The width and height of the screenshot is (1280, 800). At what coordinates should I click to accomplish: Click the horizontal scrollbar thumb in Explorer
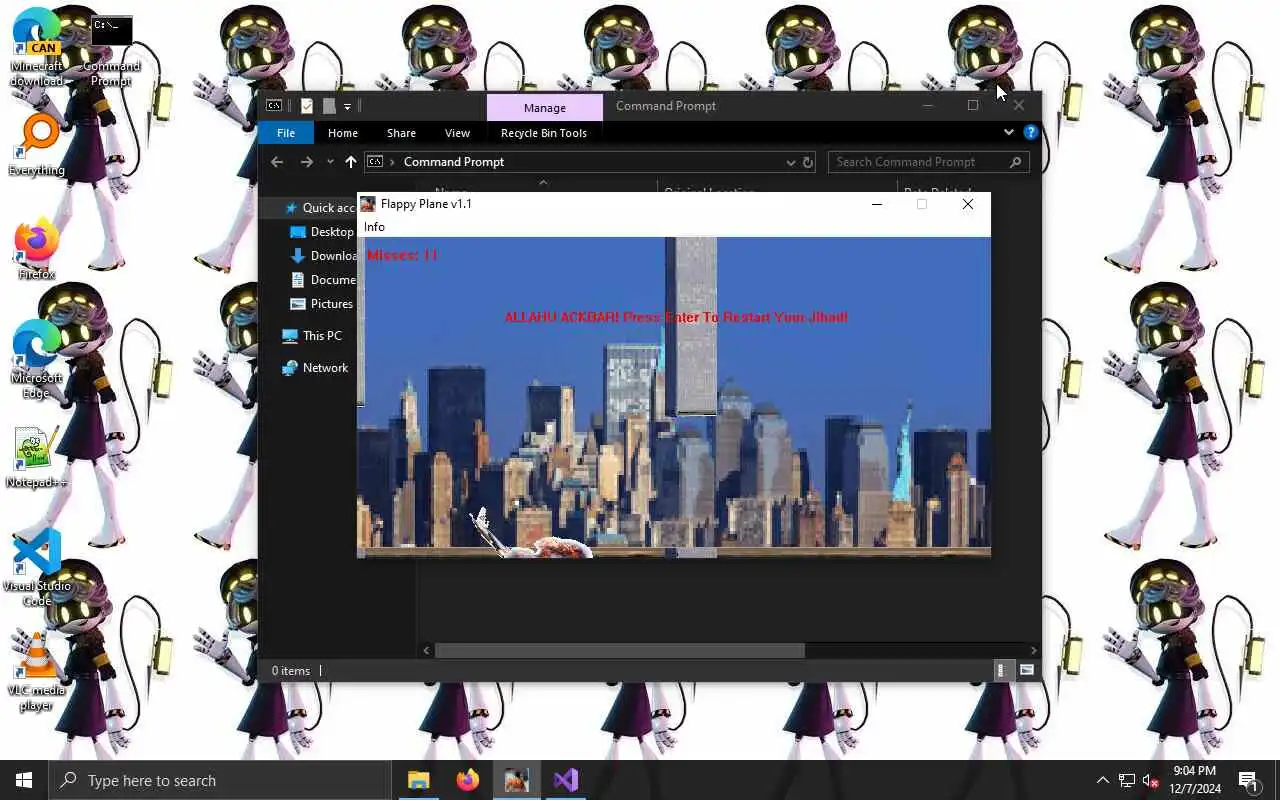pos(620,650)
